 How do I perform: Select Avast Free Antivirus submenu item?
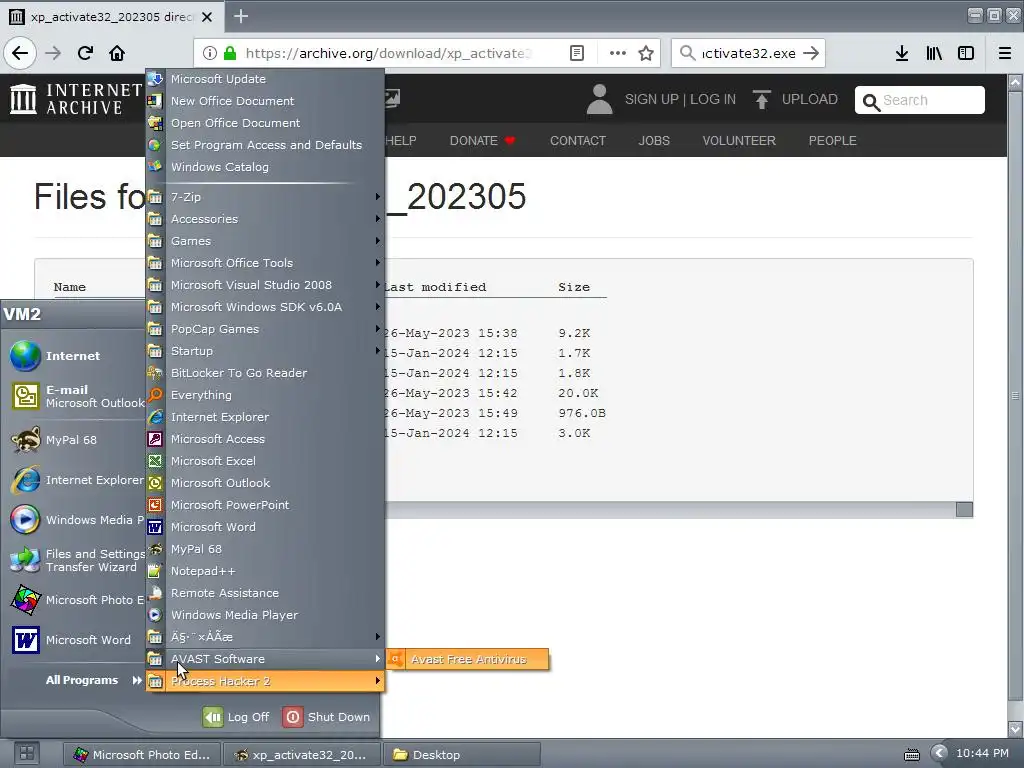click(468, 659)
